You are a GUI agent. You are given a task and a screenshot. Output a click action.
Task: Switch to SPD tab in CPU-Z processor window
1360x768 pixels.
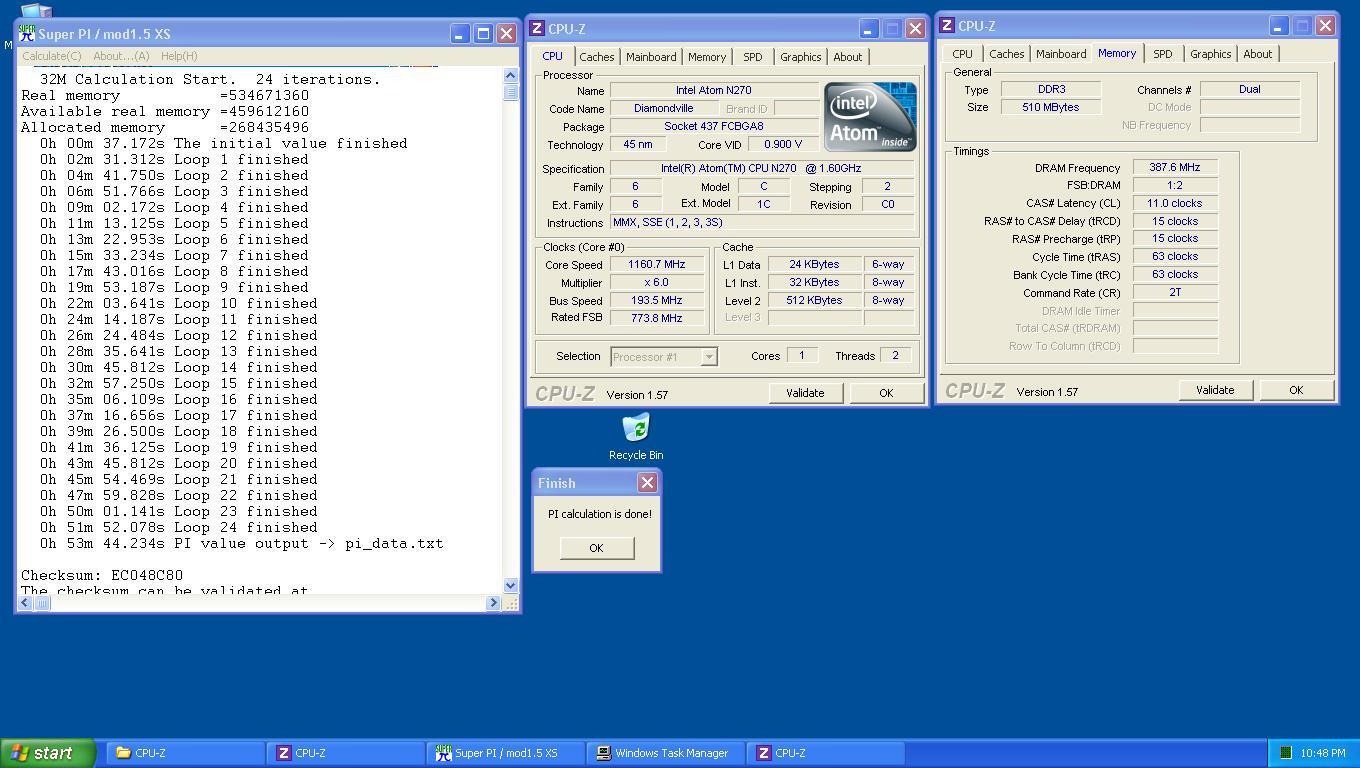point(752,57)
